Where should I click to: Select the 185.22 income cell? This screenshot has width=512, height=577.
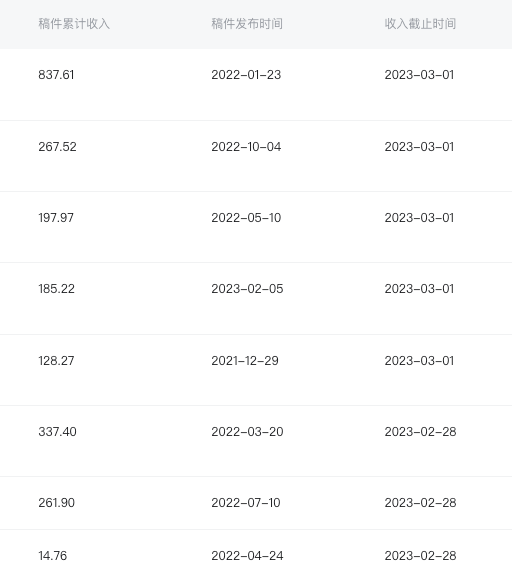(x=56, y=289)
